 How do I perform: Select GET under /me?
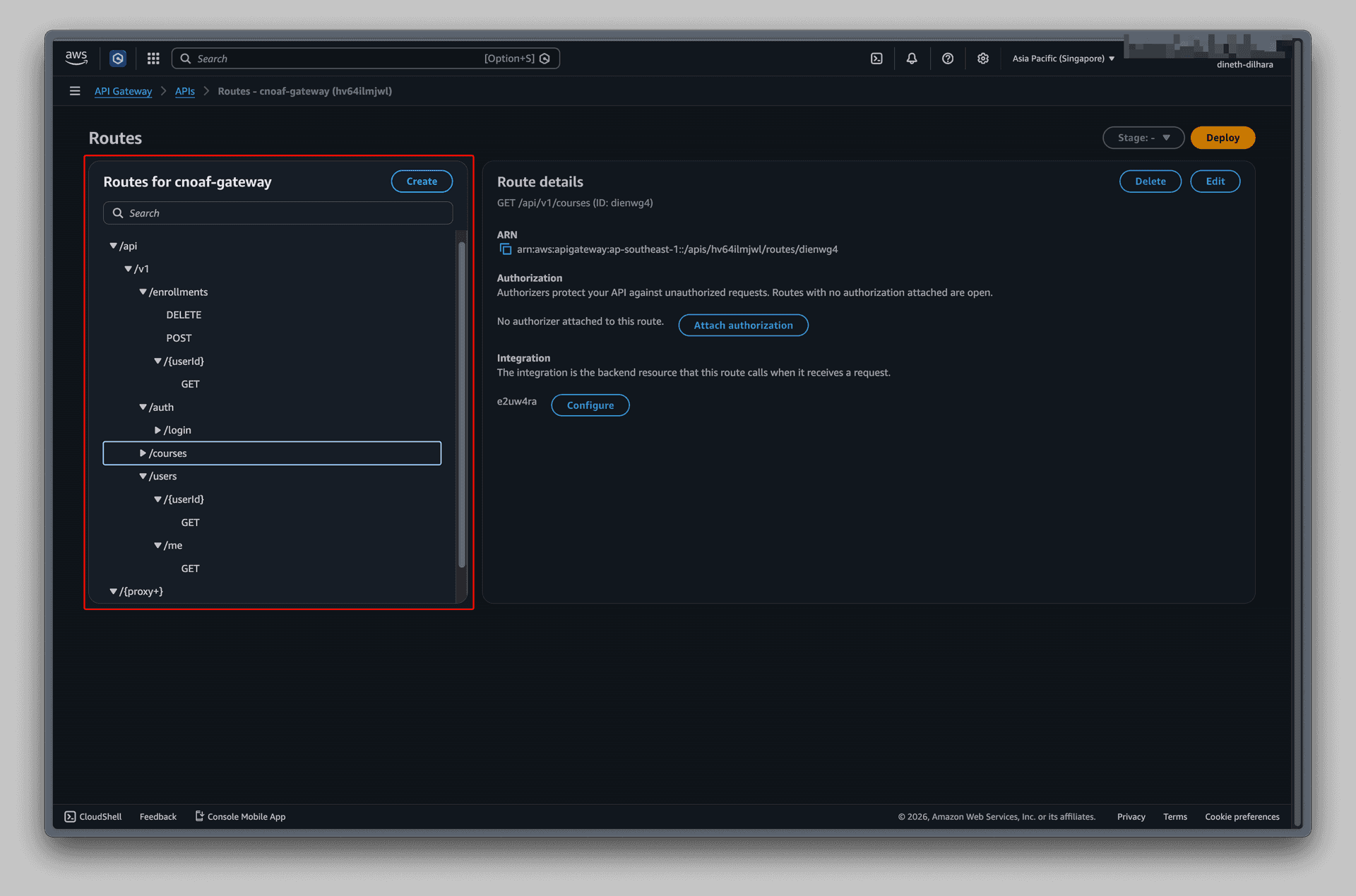[190, 568]
